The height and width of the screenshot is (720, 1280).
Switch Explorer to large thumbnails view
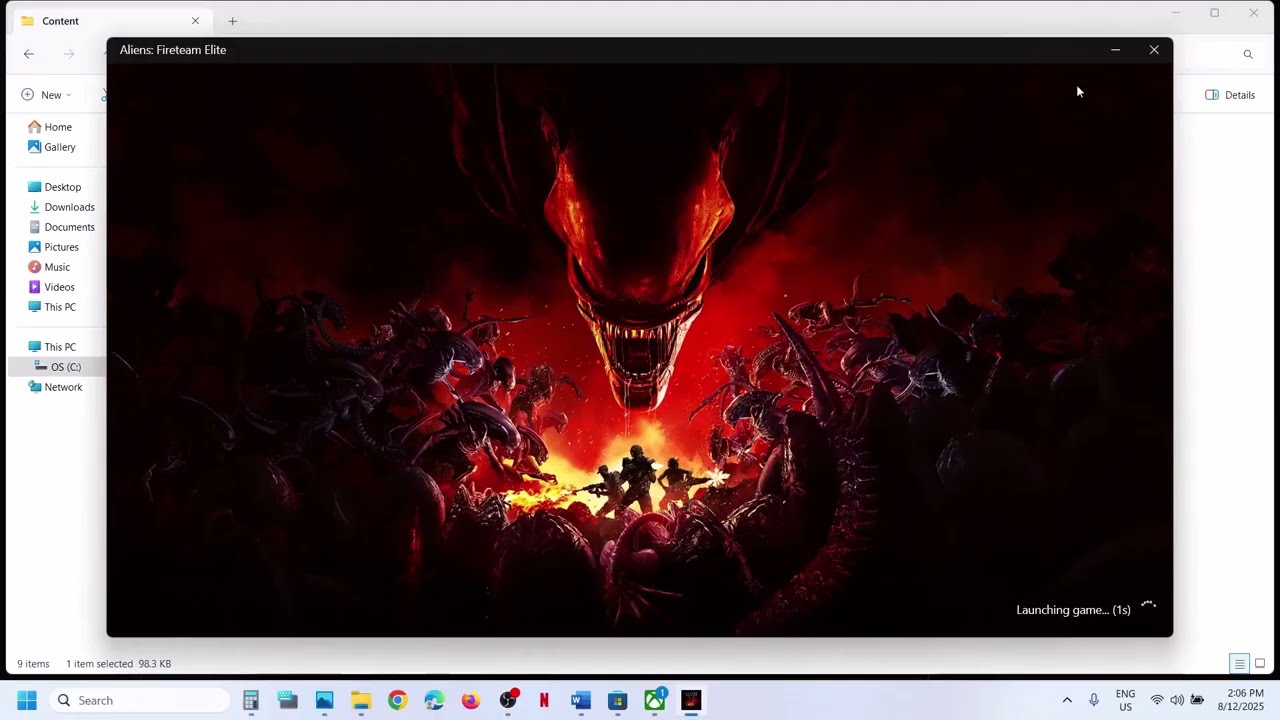pos(1260,664)
